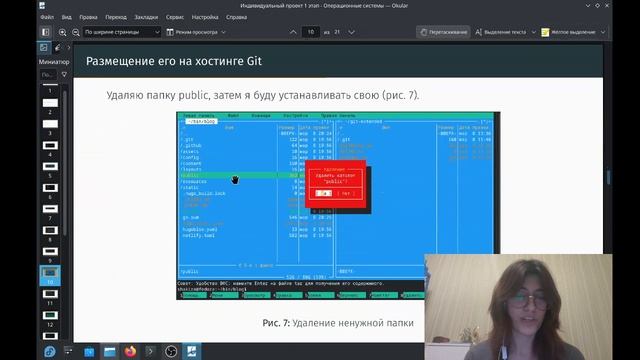Open page 5 thumbnail

50,167
